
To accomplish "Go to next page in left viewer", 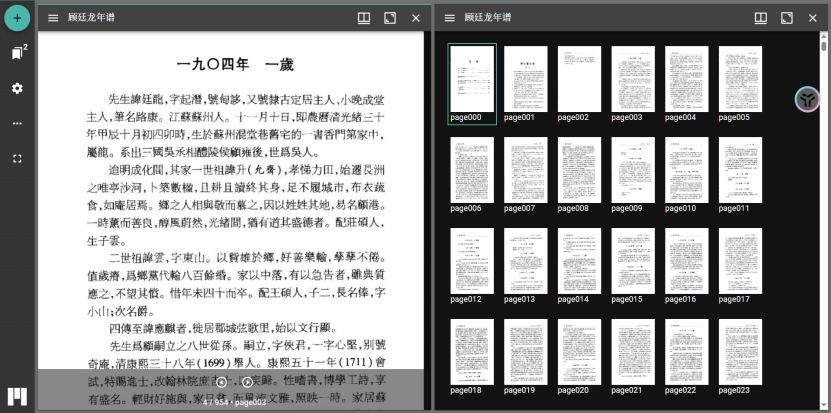I will pyautogui.click(x=248, y=381).
